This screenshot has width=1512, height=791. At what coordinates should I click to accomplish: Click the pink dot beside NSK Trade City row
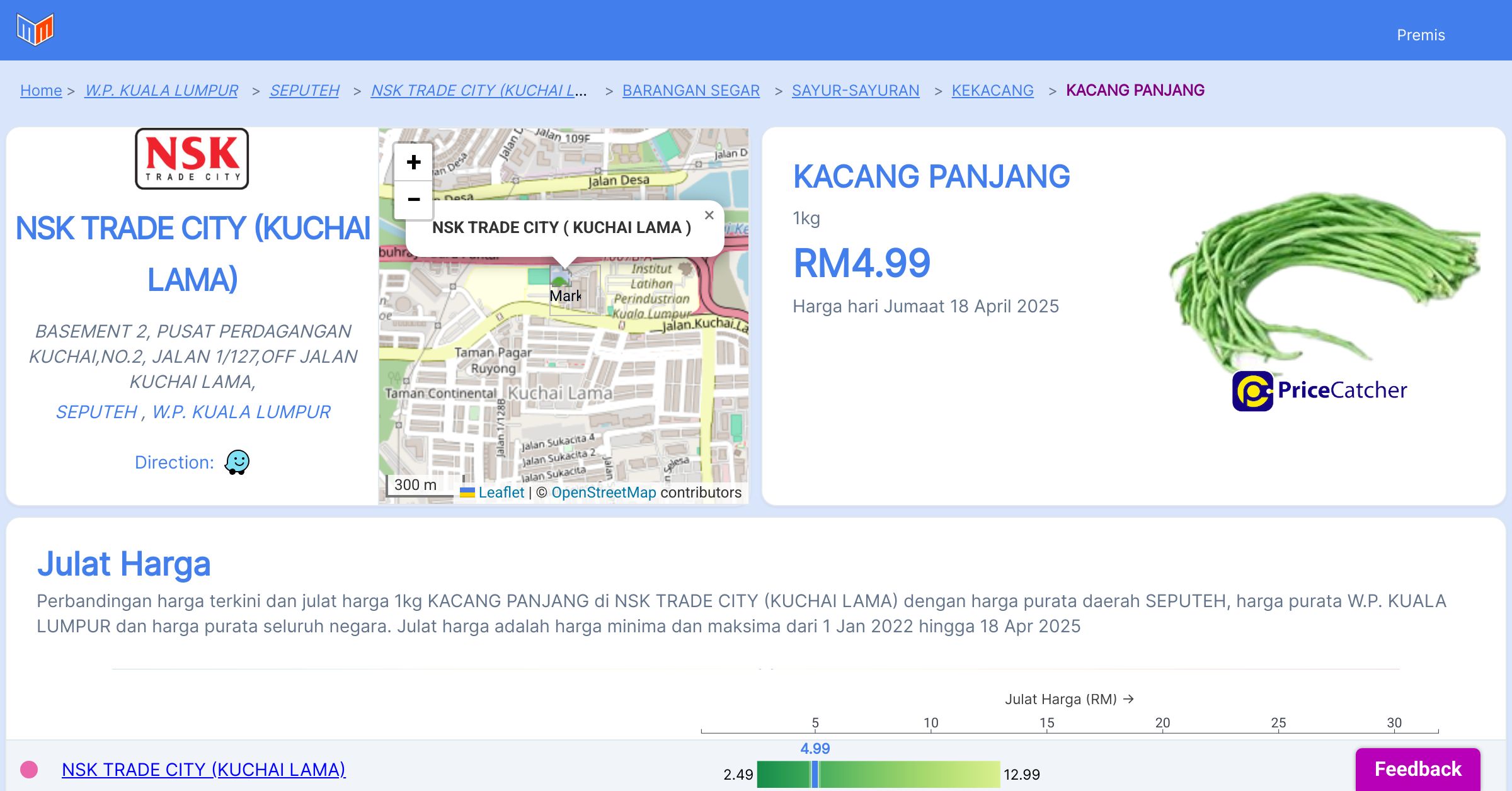29,770
